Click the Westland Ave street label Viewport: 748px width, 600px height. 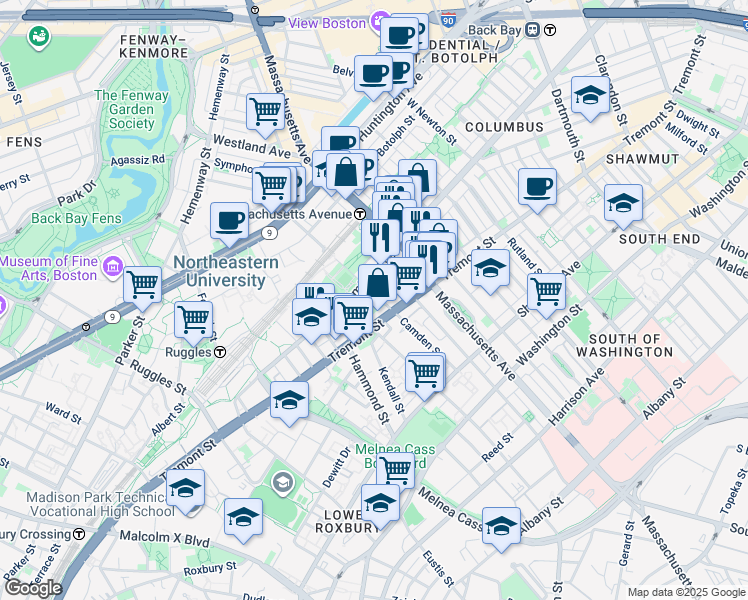tap(251, 146)
